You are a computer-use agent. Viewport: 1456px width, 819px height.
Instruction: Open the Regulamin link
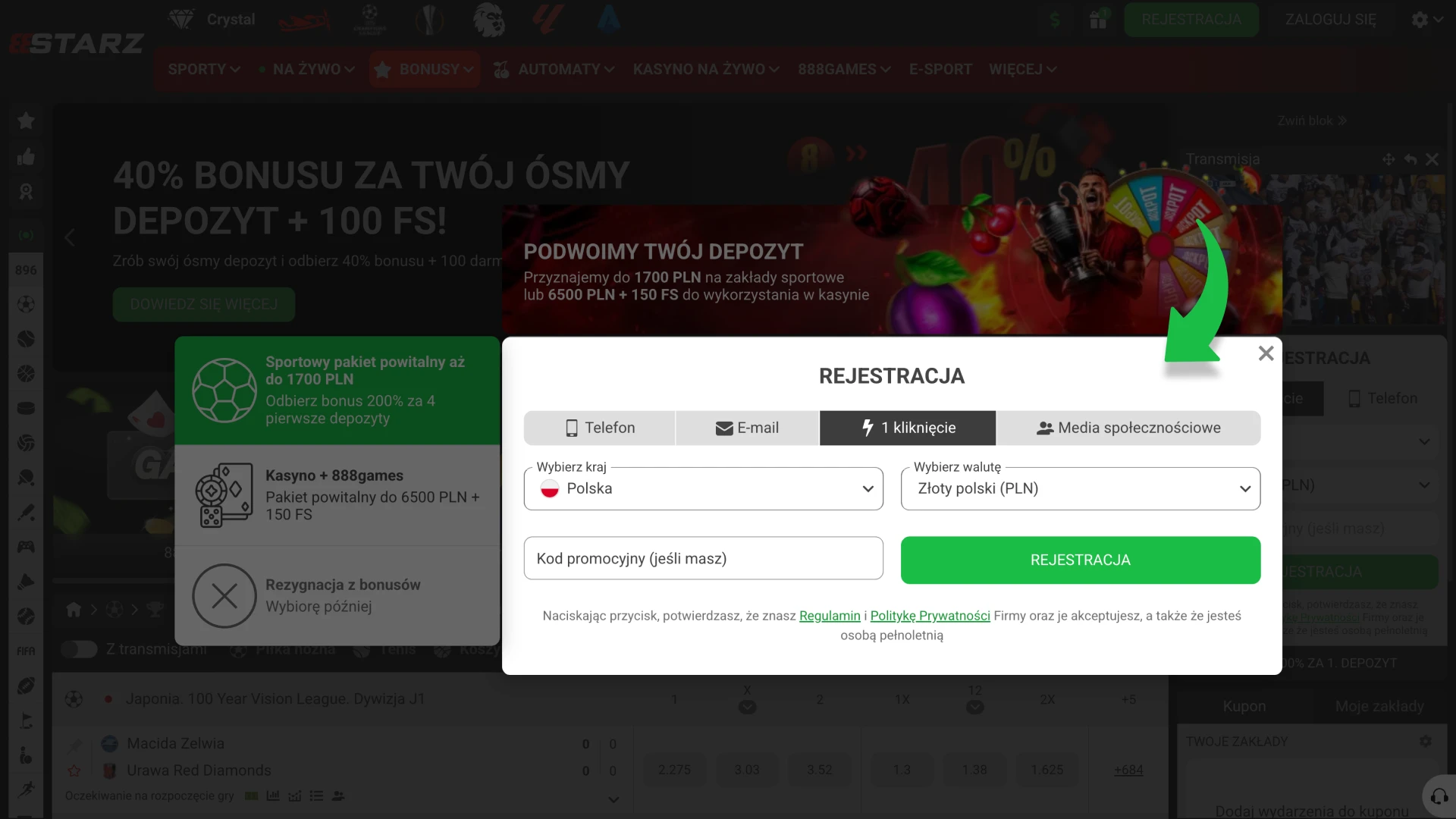point(830,616)
